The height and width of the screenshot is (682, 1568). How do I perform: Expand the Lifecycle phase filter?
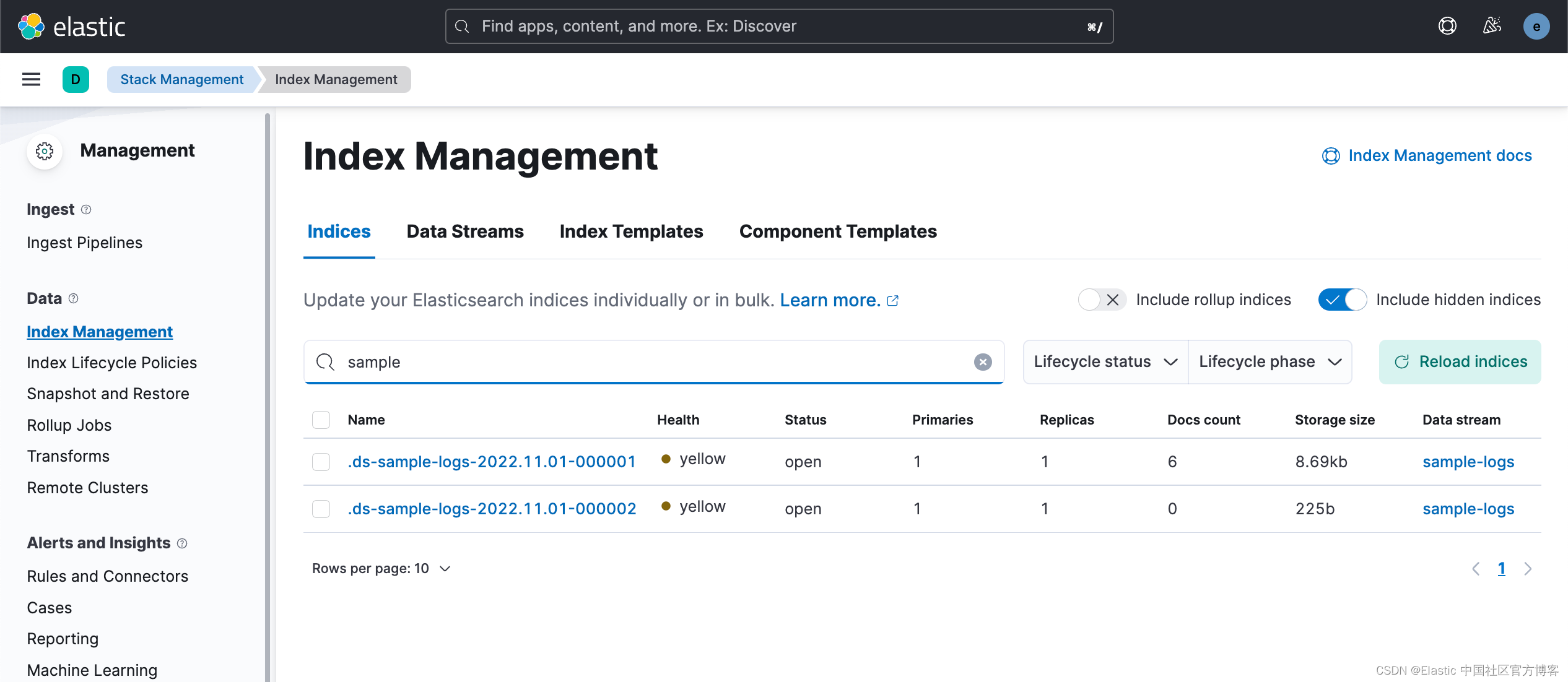1270,362
